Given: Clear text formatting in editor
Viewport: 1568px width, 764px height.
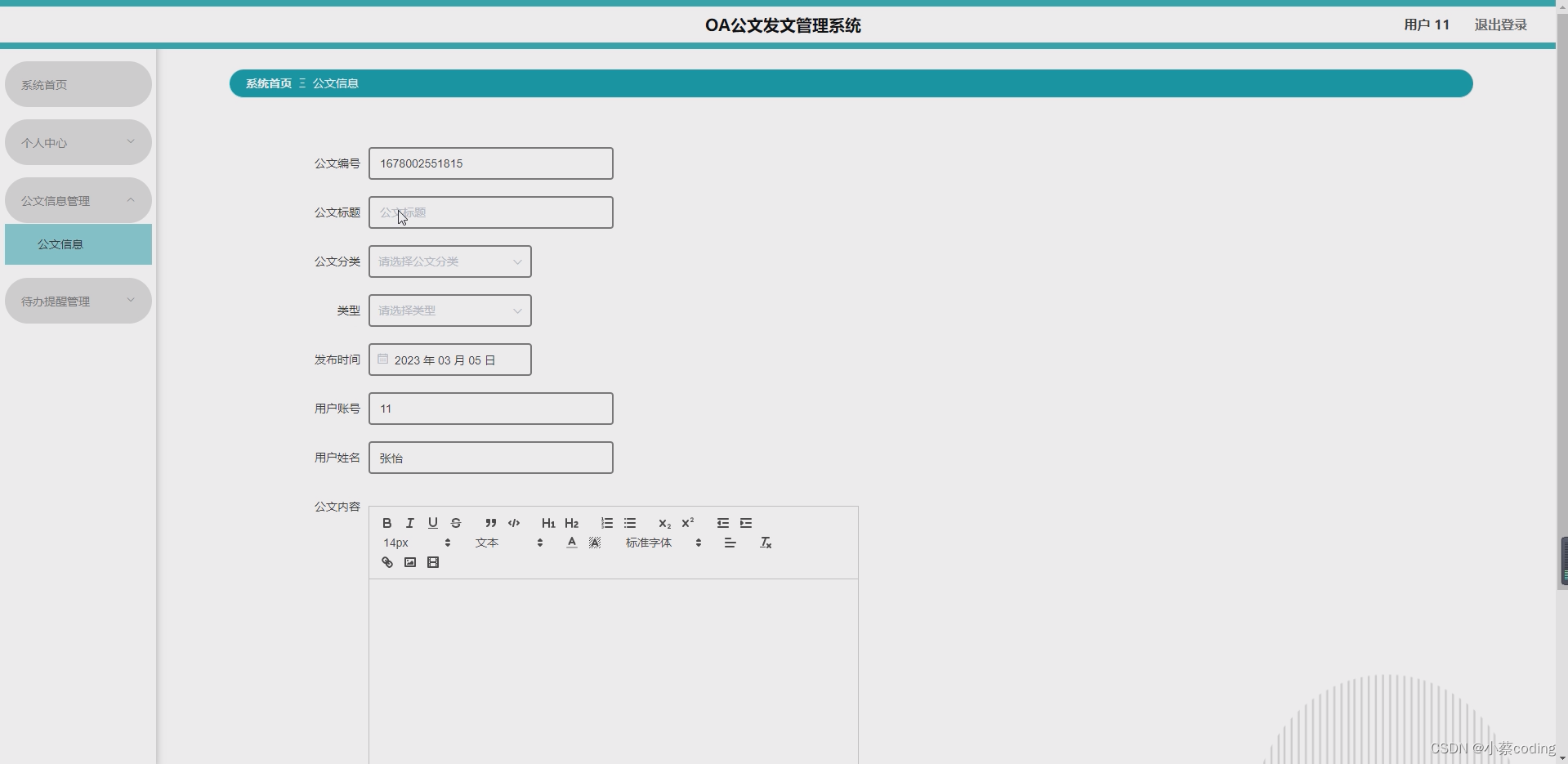Looking at the screenshot, I should point(766,543).
